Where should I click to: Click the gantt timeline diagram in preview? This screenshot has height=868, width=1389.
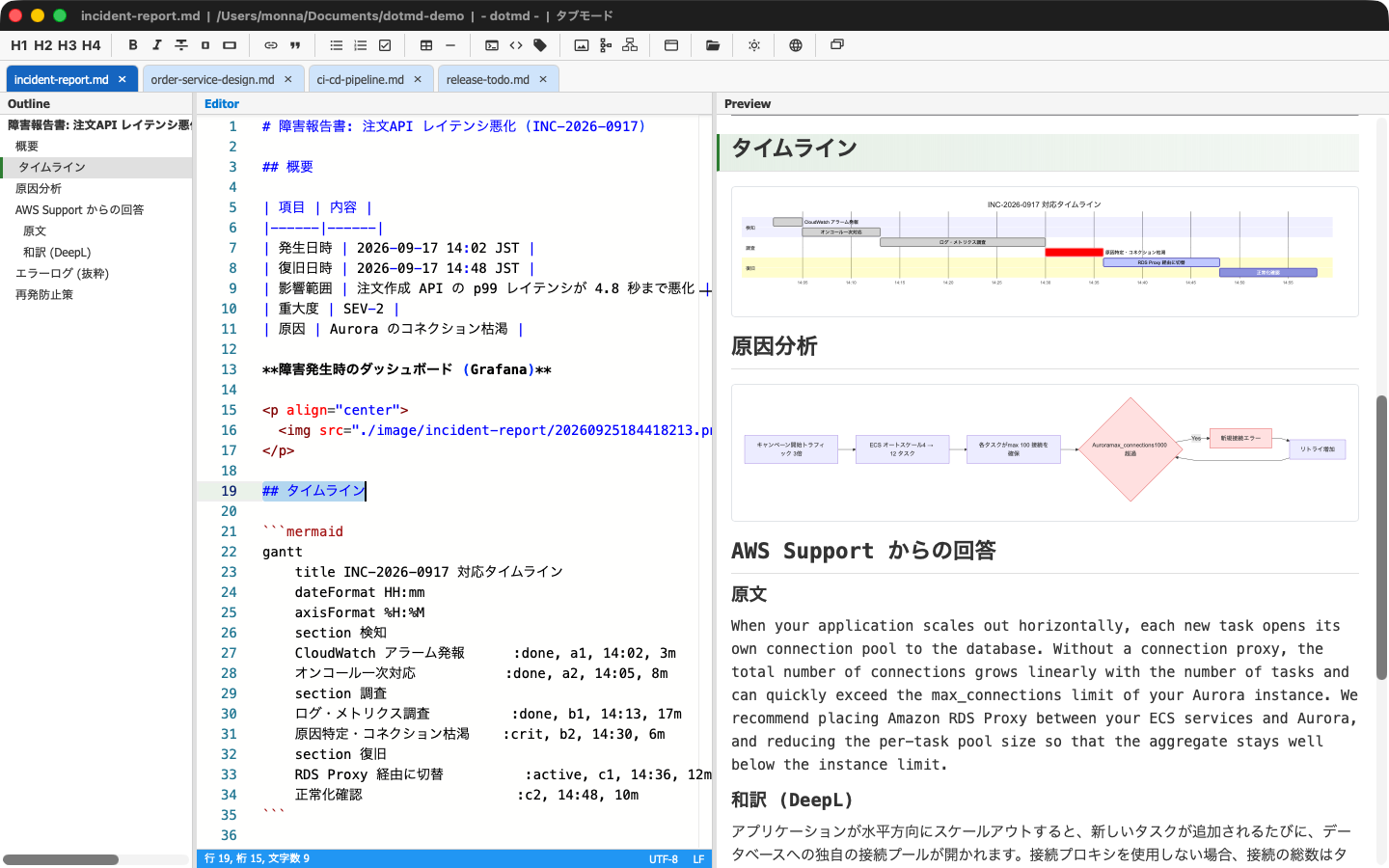tap(1045, 252)
